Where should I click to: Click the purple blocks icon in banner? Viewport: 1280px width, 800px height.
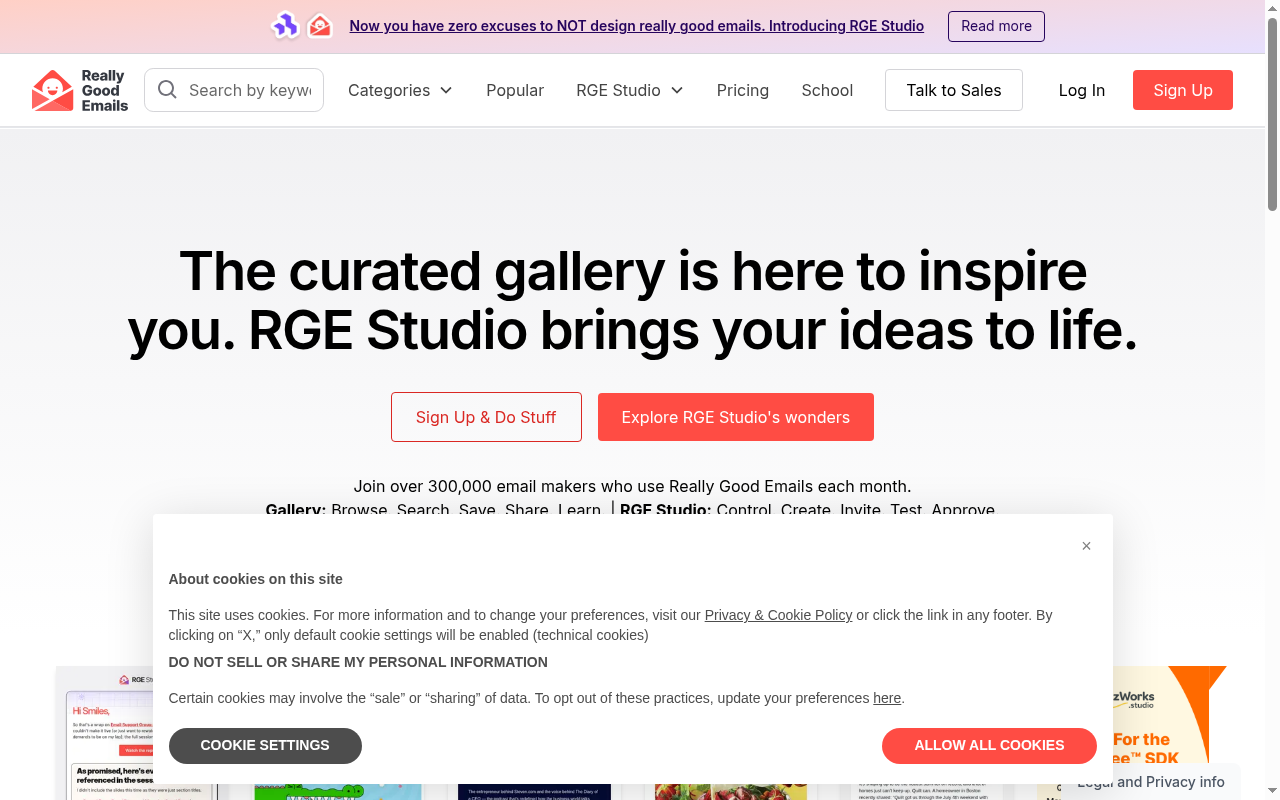[x=286, y=26]
